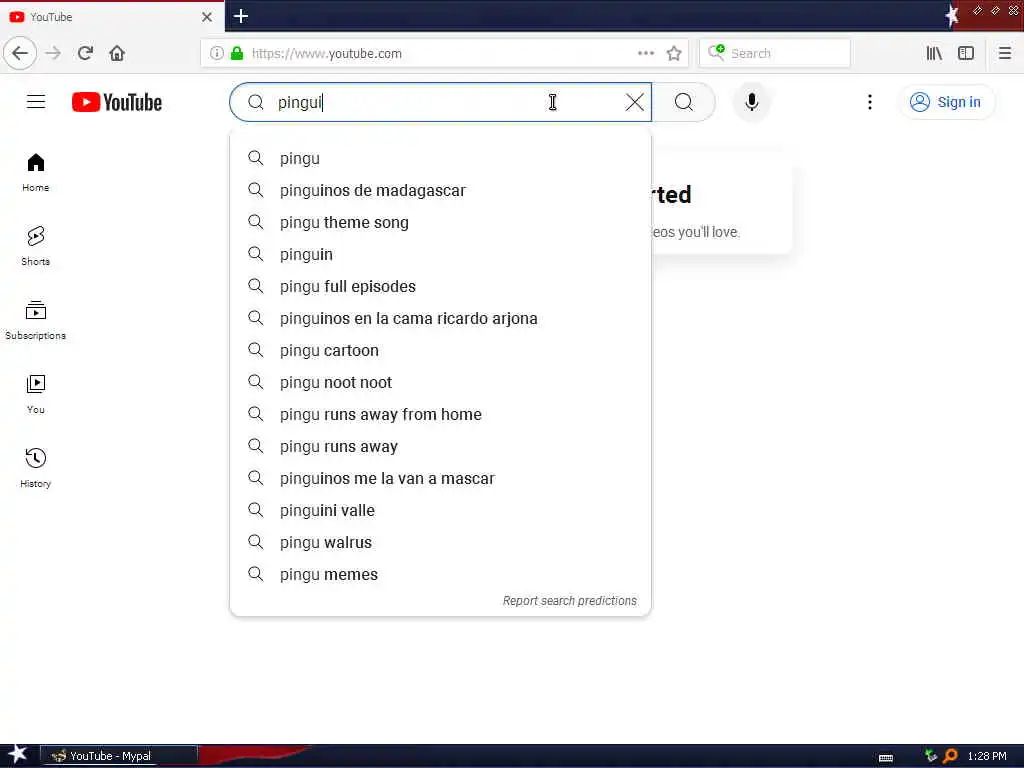
Task: Show site information icon in address bar
Action: [x=217, y=53]
